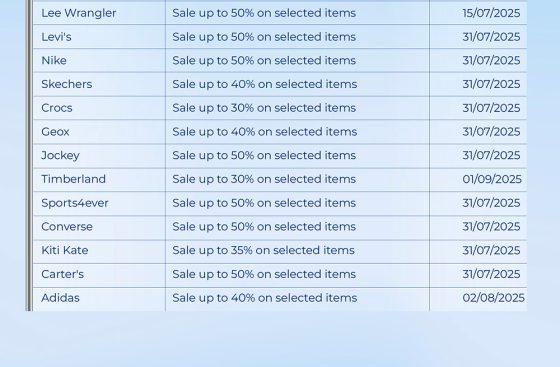Select Adidas's 02/08/2025 end date
This screenshot has width=560, height=367.
point(493,298)
